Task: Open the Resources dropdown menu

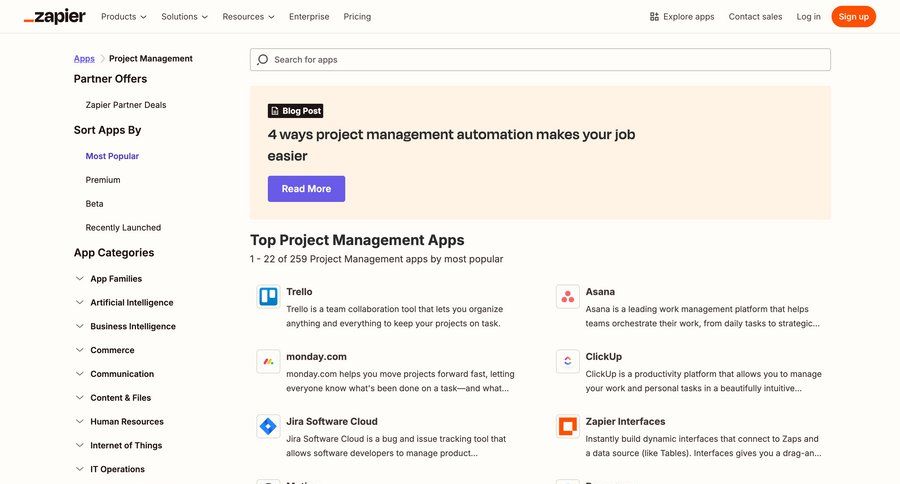Action: point(248,17)
